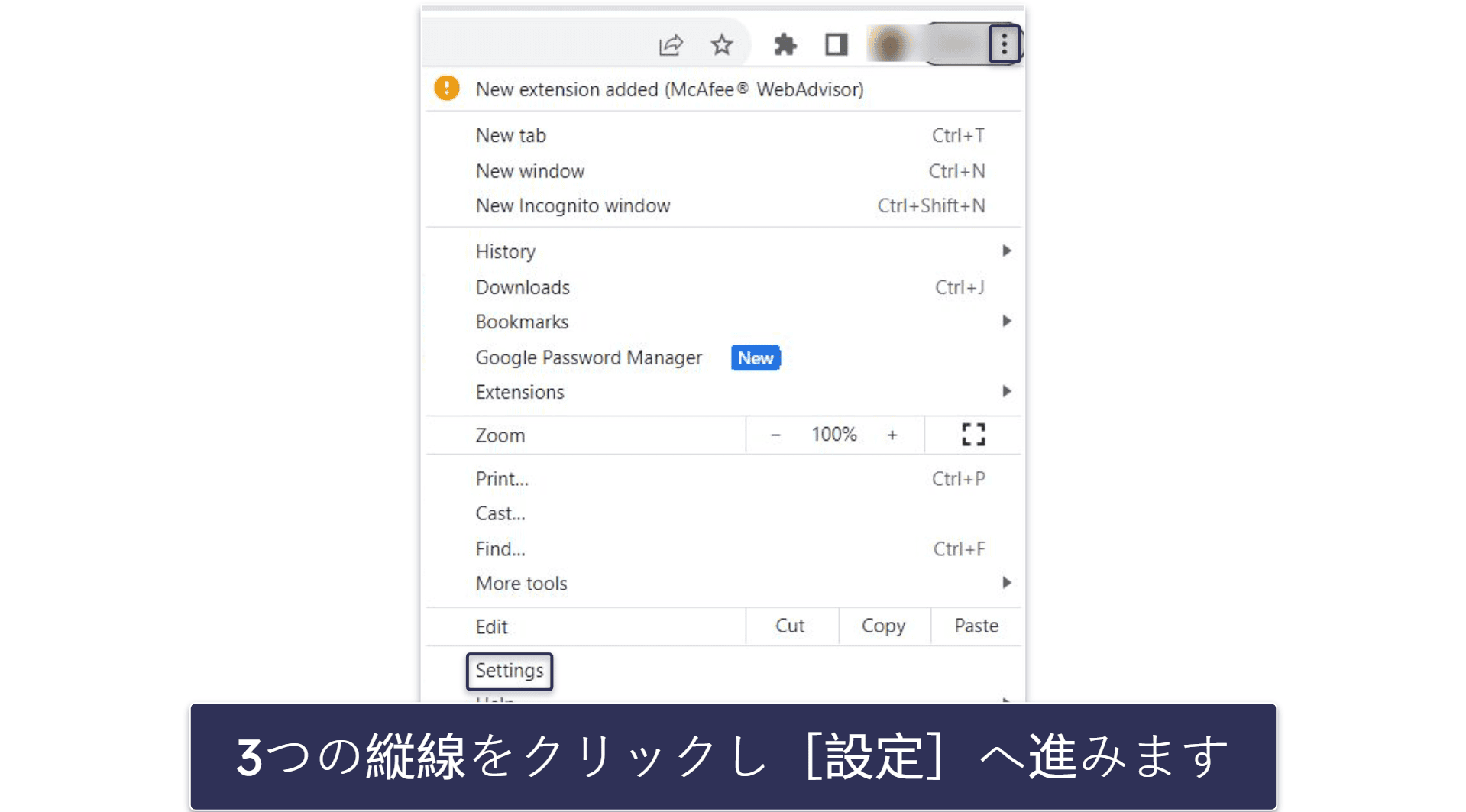Open the McAfee WebAdvisor extension notice
This screenshot has height=812, width=1466.
coord(723,89)
